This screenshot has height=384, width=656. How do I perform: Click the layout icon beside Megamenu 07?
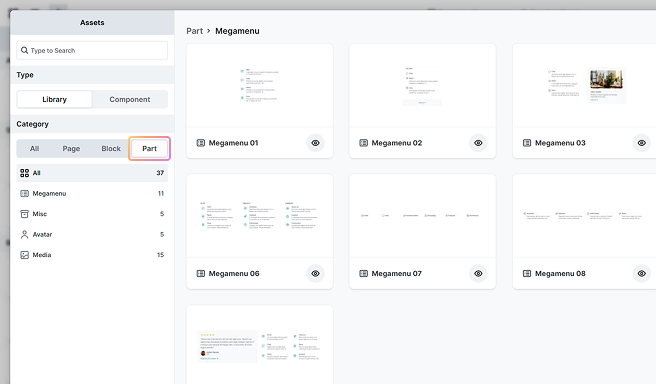[364, 274]
